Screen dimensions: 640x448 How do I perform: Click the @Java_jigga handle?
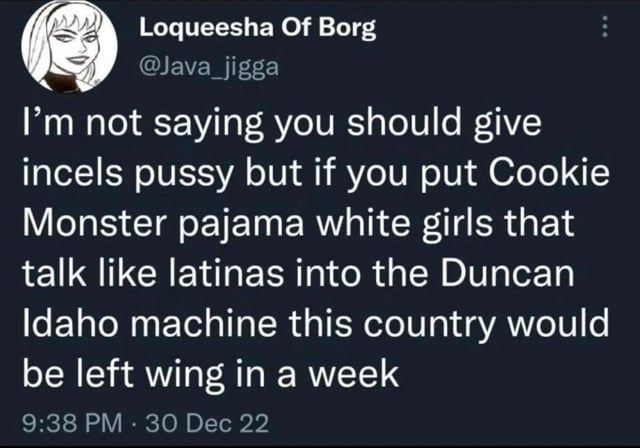point(209,67)
